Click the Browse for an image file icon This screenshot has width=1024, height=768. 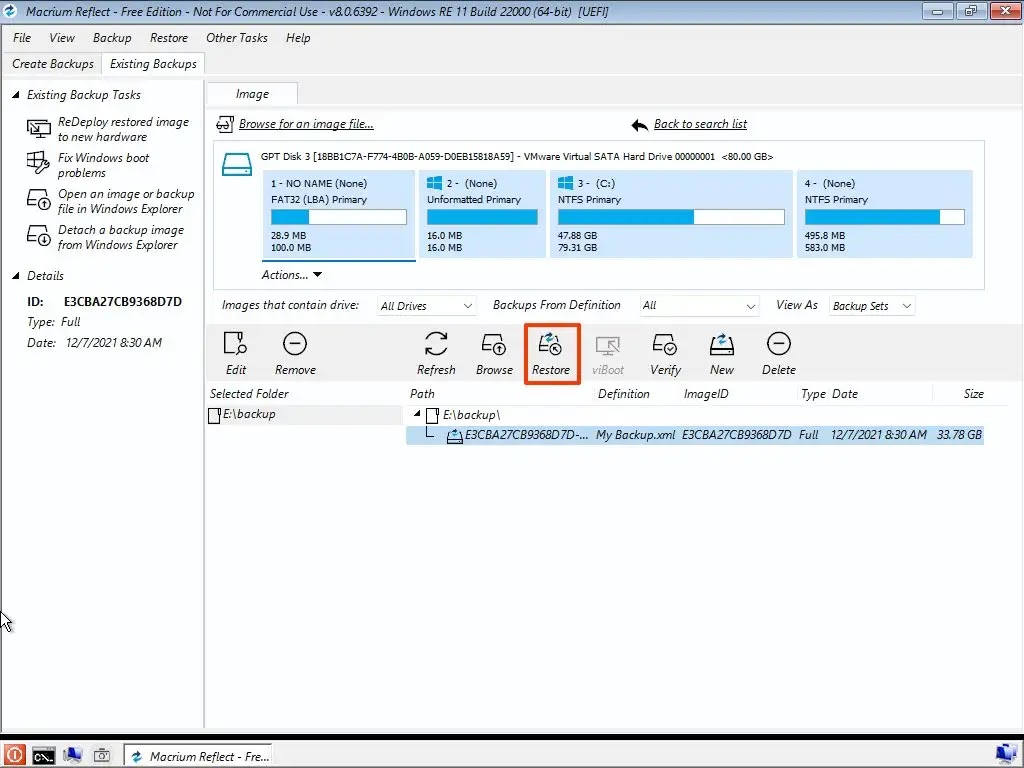point(225,124)
